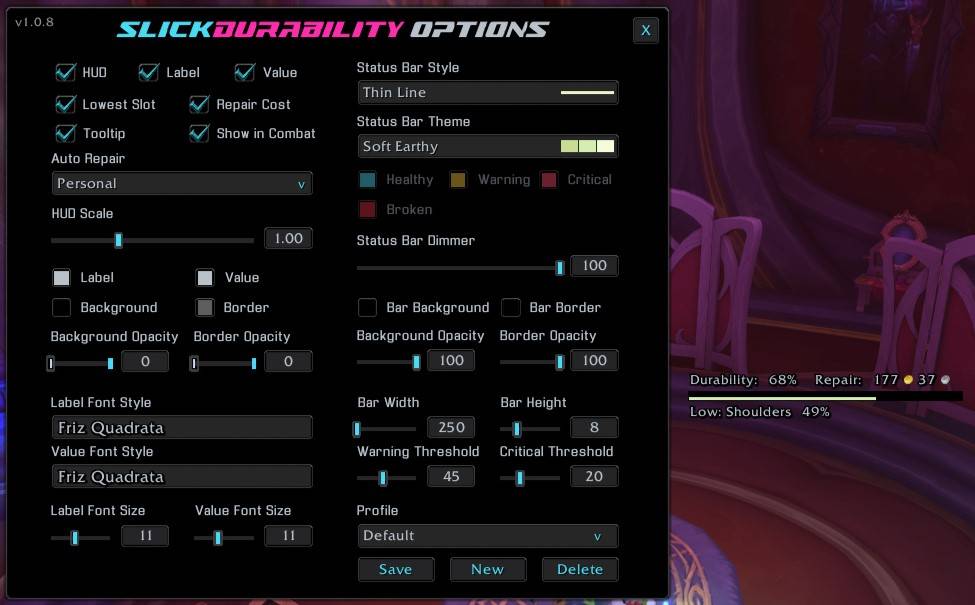Uncheck the Lowest Slot checkbox
Screen dimensions: 975x605
click(x=65, y=104)
